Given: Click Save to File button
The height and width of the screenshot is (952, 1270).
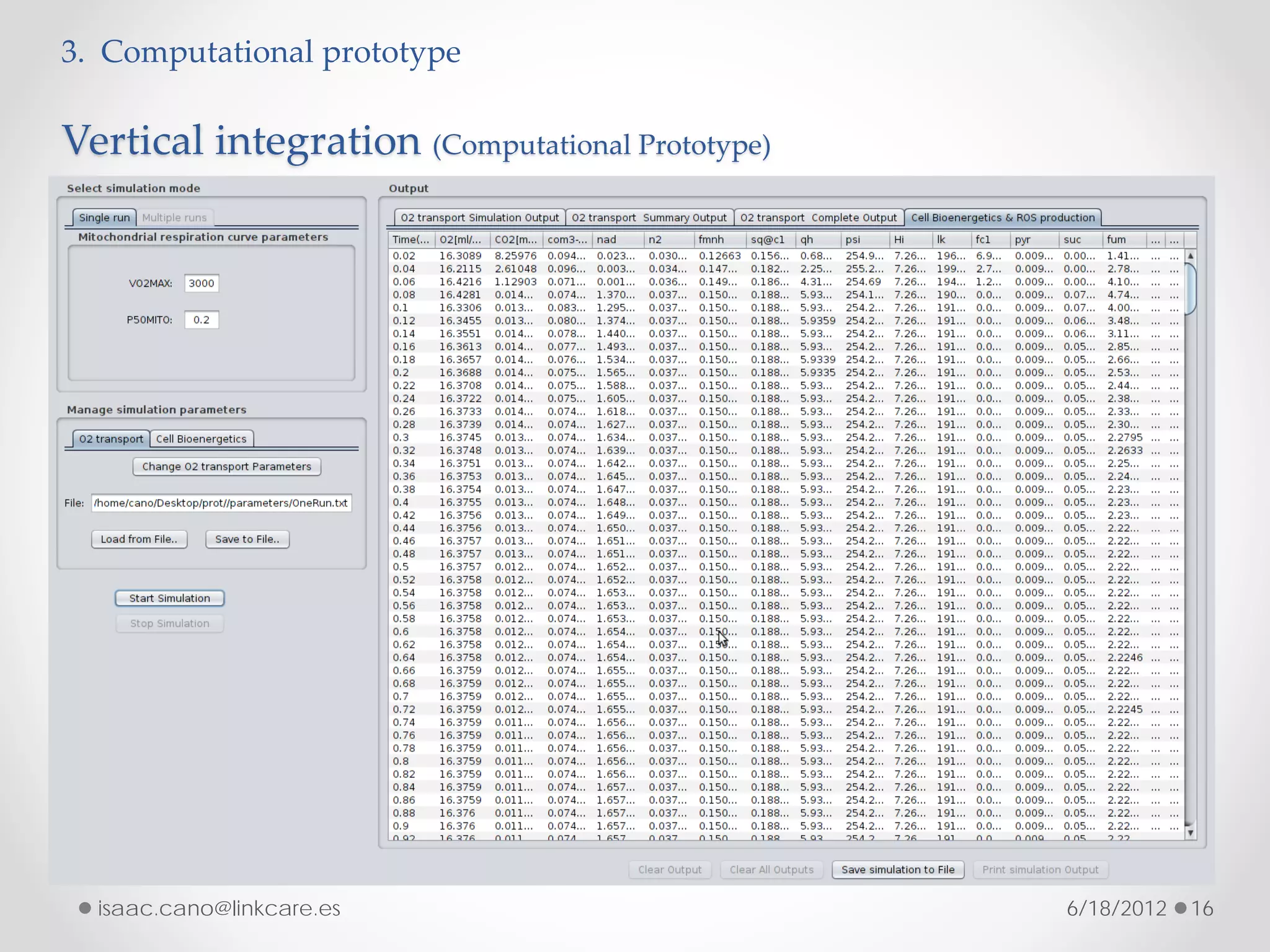Looking at the screenshot, I should point(247,539).
